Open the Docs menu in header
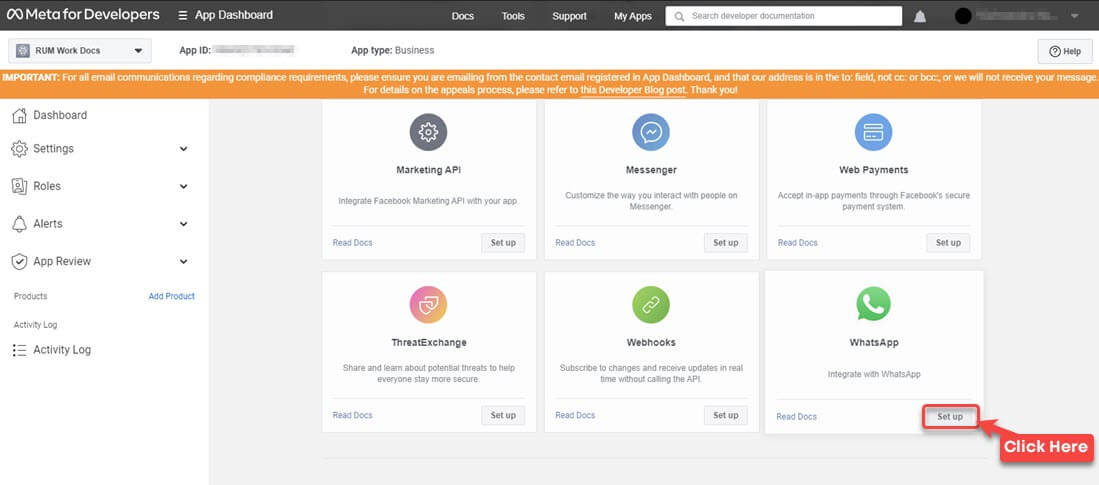 [x=463, y=16]
